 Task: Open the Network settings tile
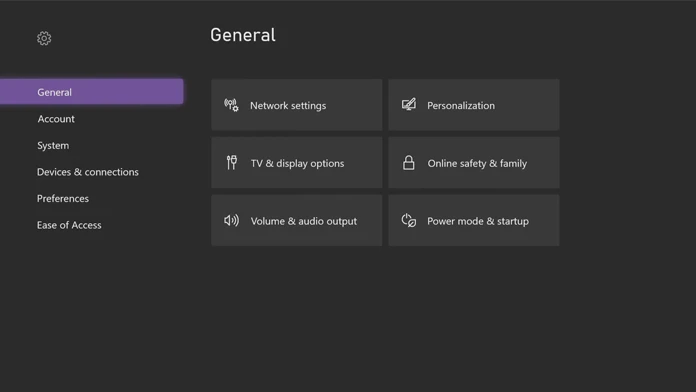[297, 105]
